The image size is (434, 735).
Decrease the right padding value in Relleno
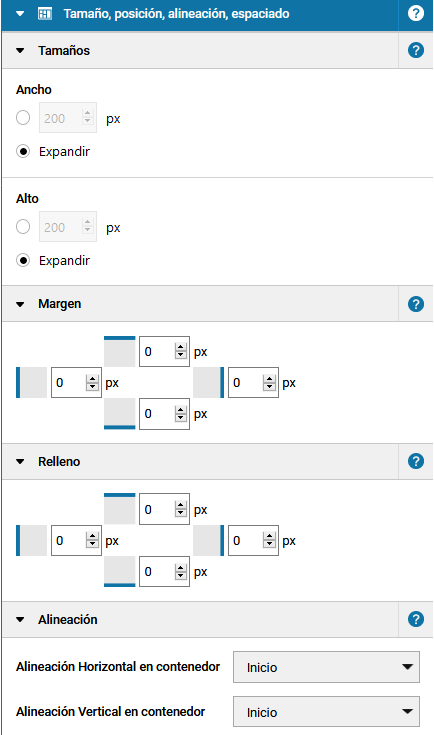[x=269, y=544]
